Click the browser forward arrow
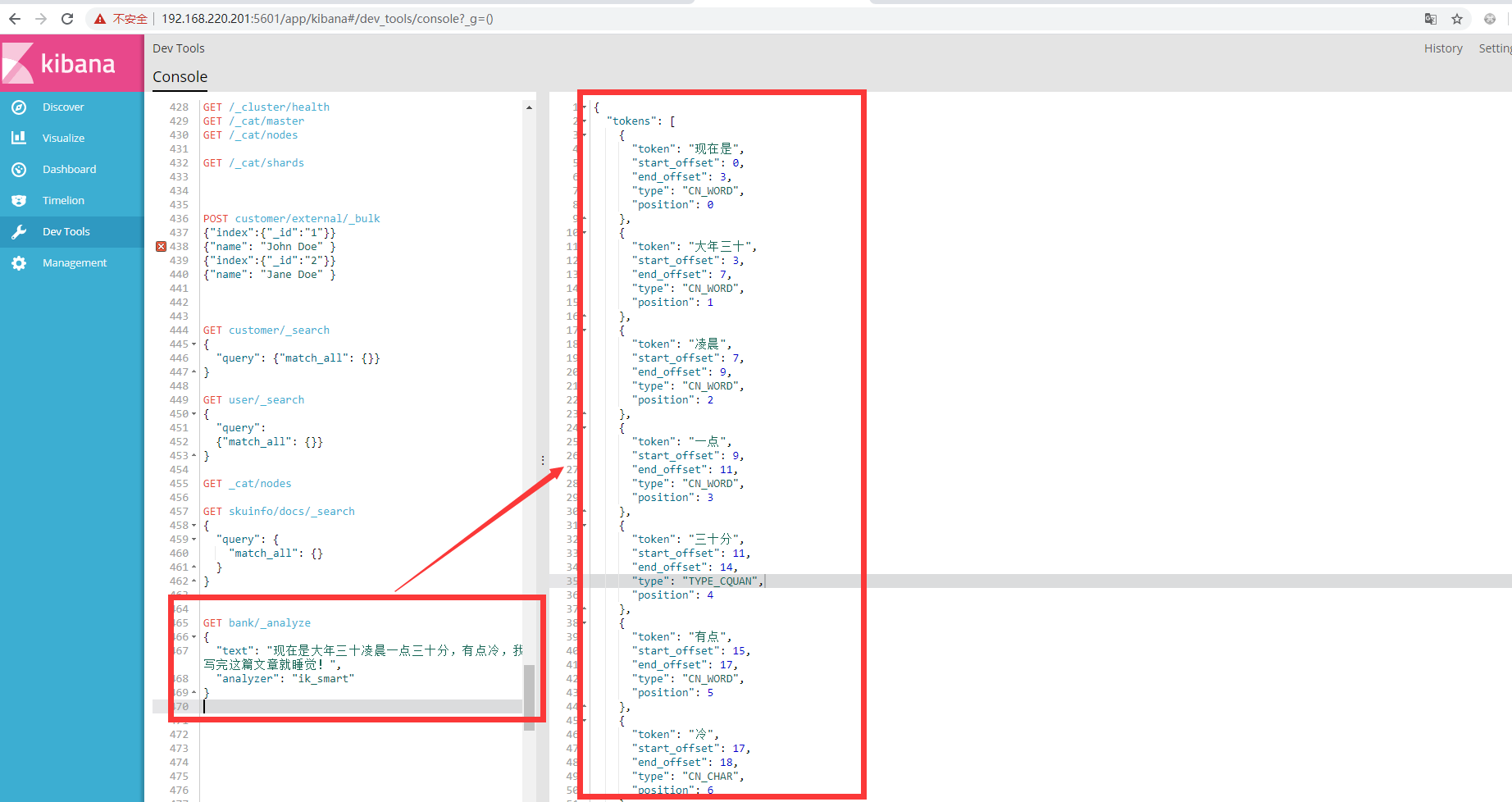 41,19
